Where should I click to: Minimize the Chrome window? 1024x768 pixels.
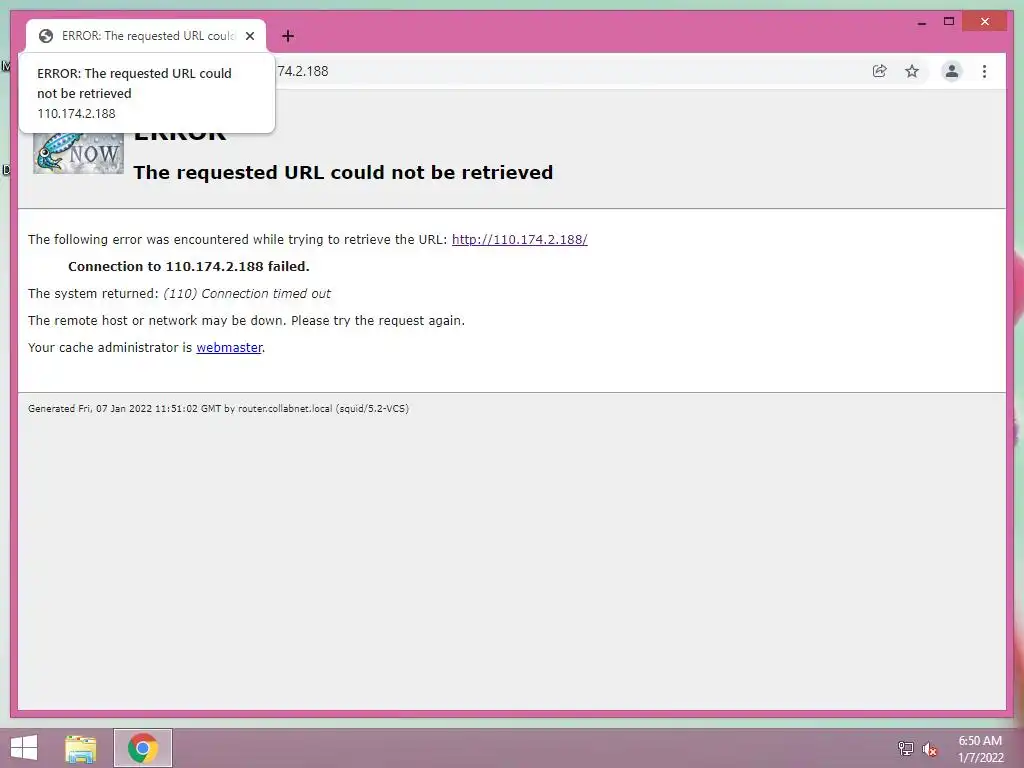921,22
